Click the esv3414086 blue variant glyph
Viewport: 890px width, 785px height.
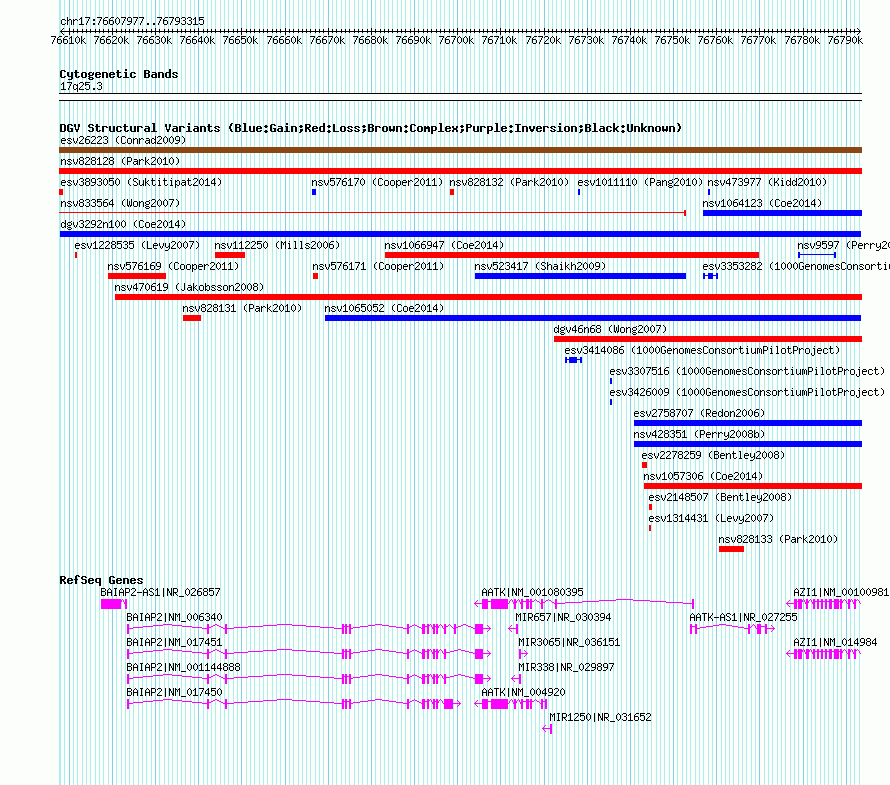pyautogui.click(x=573, y=360)
